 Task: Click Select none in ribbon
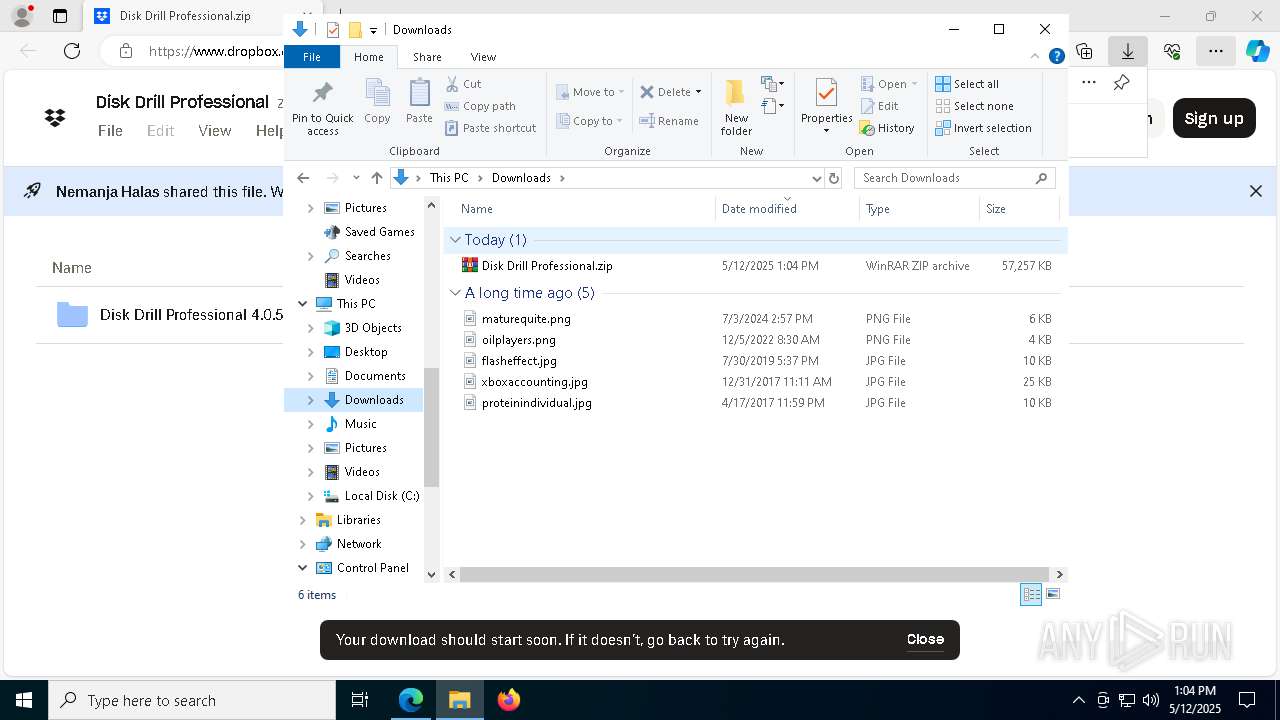pyautogui.click(x=974, y=106)
